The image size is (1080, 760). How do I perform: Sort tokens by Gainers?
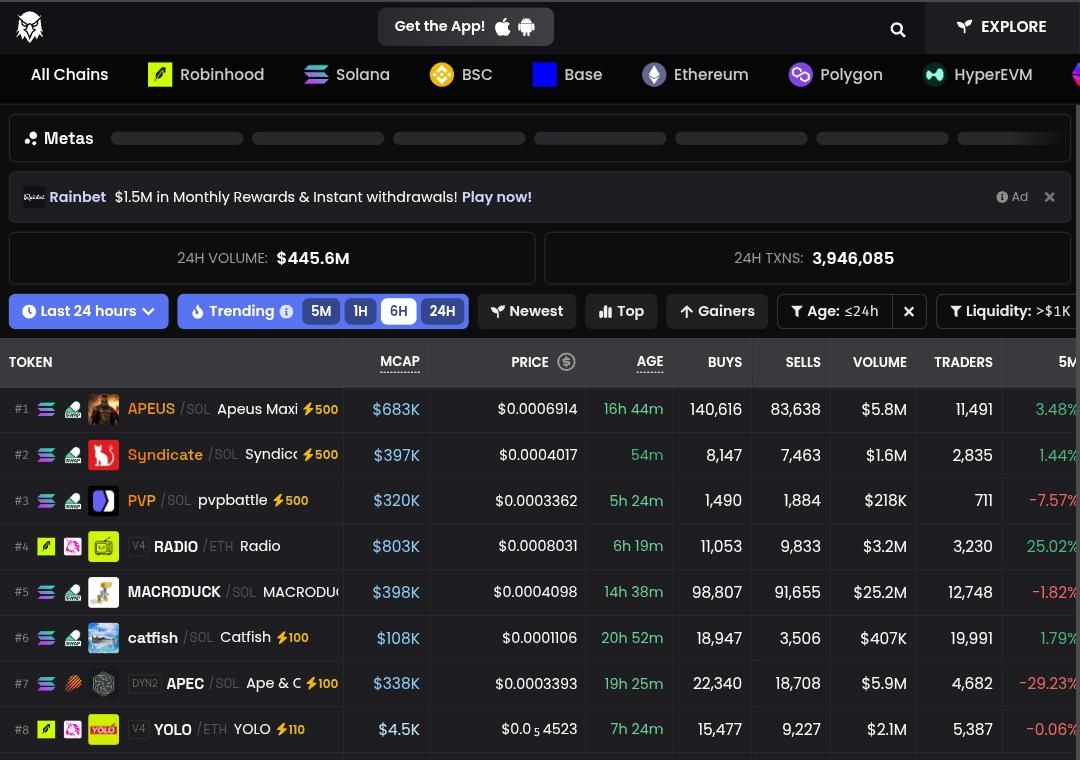pos(717,311)
